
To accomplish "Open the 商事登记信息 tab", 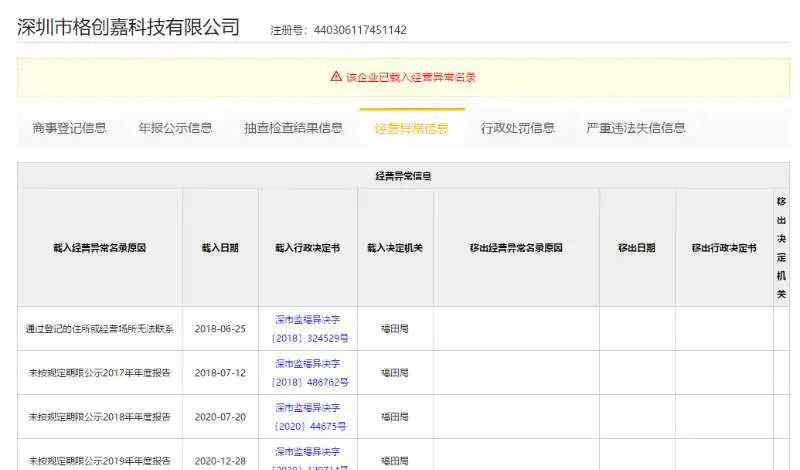I will pyautogui.click(x=69, y=128).
